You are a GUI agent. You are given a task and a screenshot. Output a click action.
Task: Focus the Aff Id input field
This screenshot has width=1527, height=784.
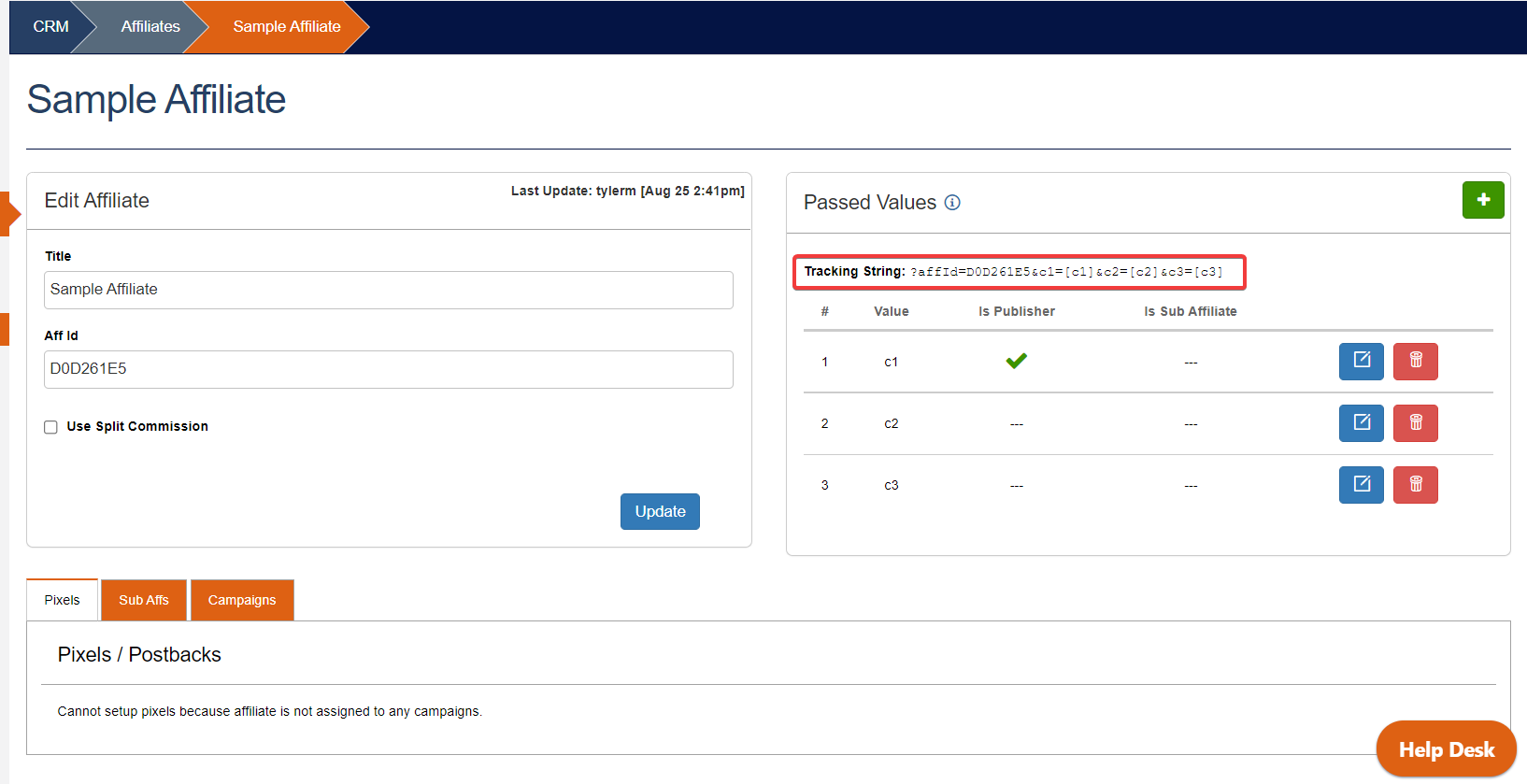[x=388, y=369]
